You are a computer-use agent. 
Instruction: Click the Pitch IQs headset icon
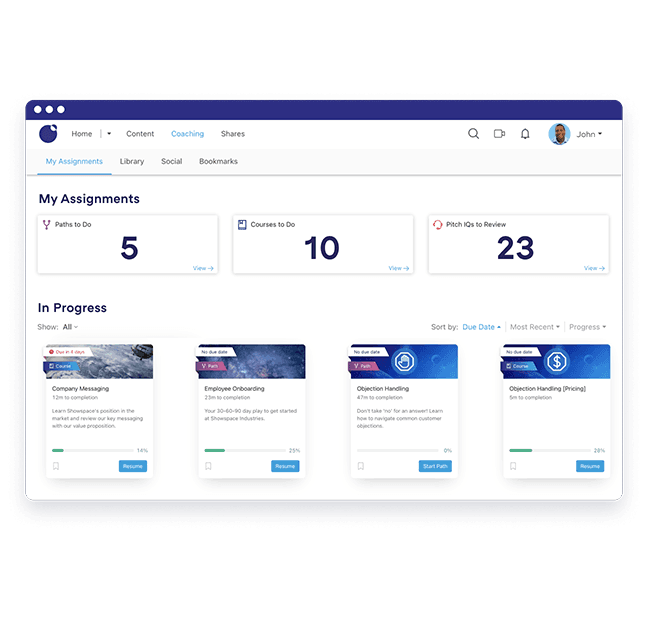coord(437,225)
